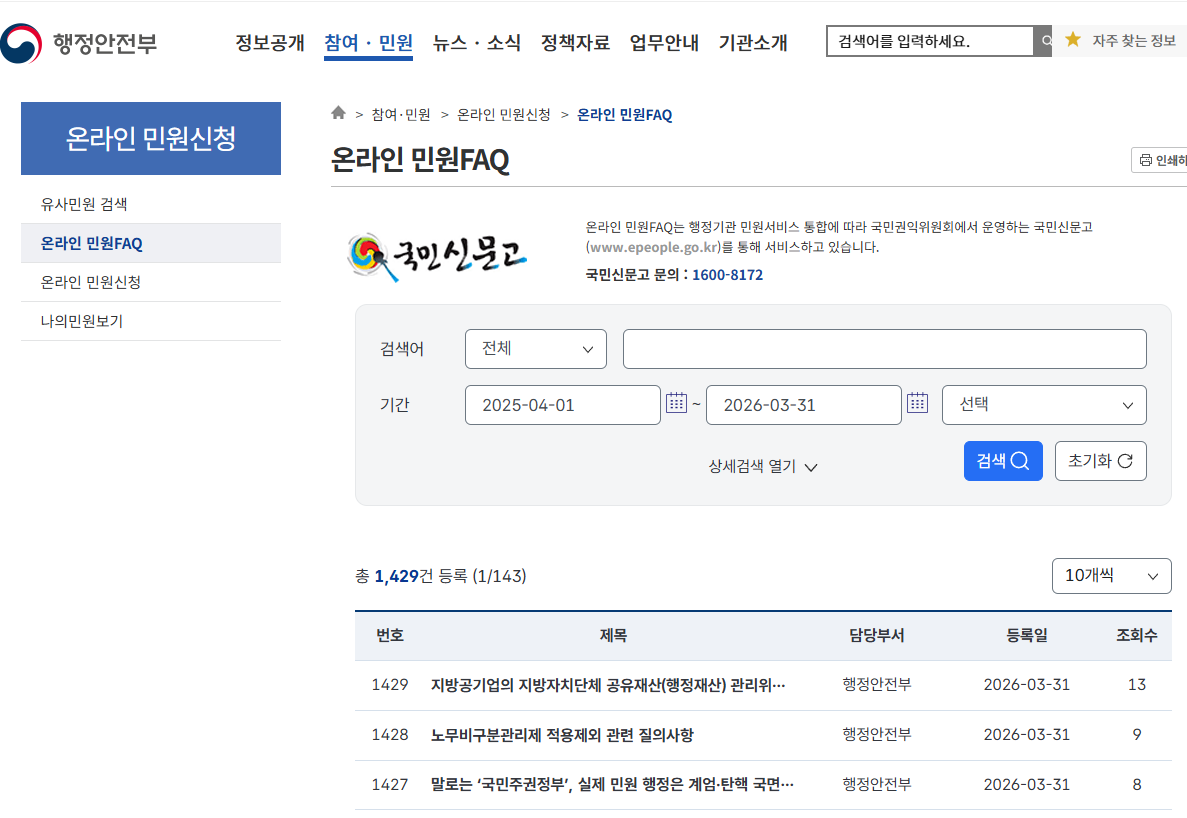Click the 등록일 column header
Screen dimensions: 1187x818
[1027, 636]
